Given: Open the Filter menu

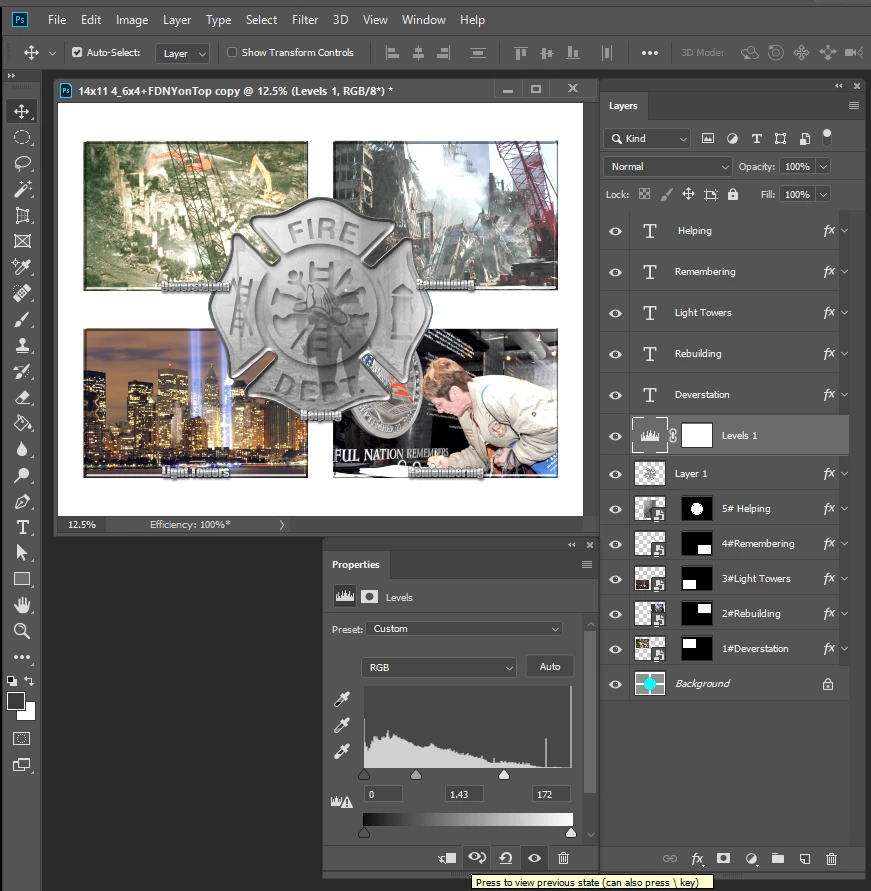Looking at the screenshot, I should (x=305, y=20).
